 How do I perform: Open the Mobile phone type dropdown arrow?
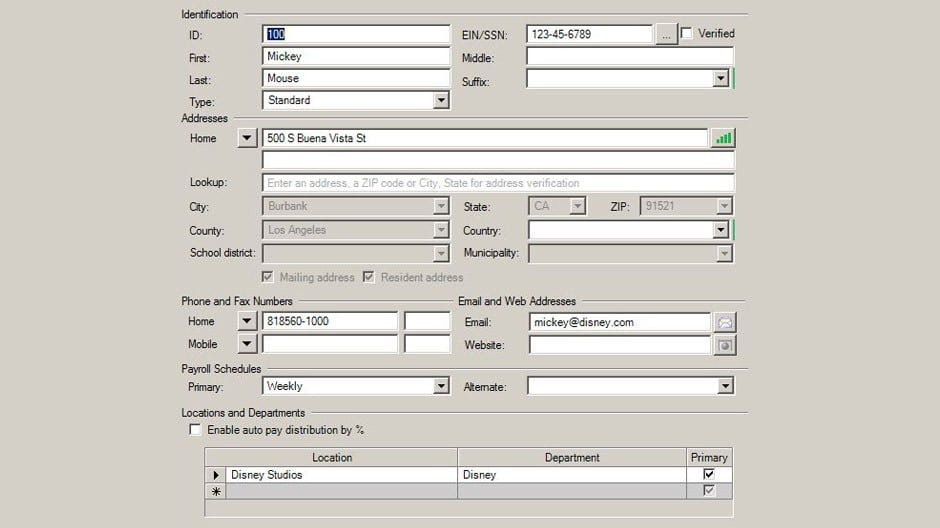tap(247, 344)
